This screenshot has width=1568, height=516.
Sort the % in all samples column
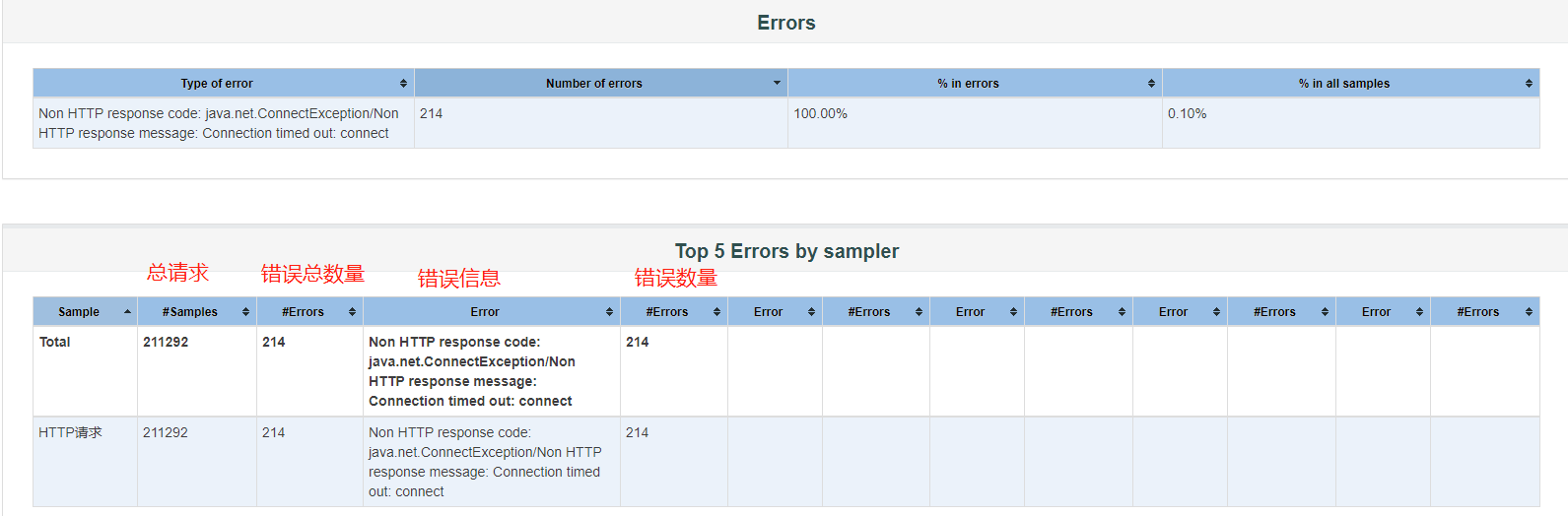pos(1529,84)
